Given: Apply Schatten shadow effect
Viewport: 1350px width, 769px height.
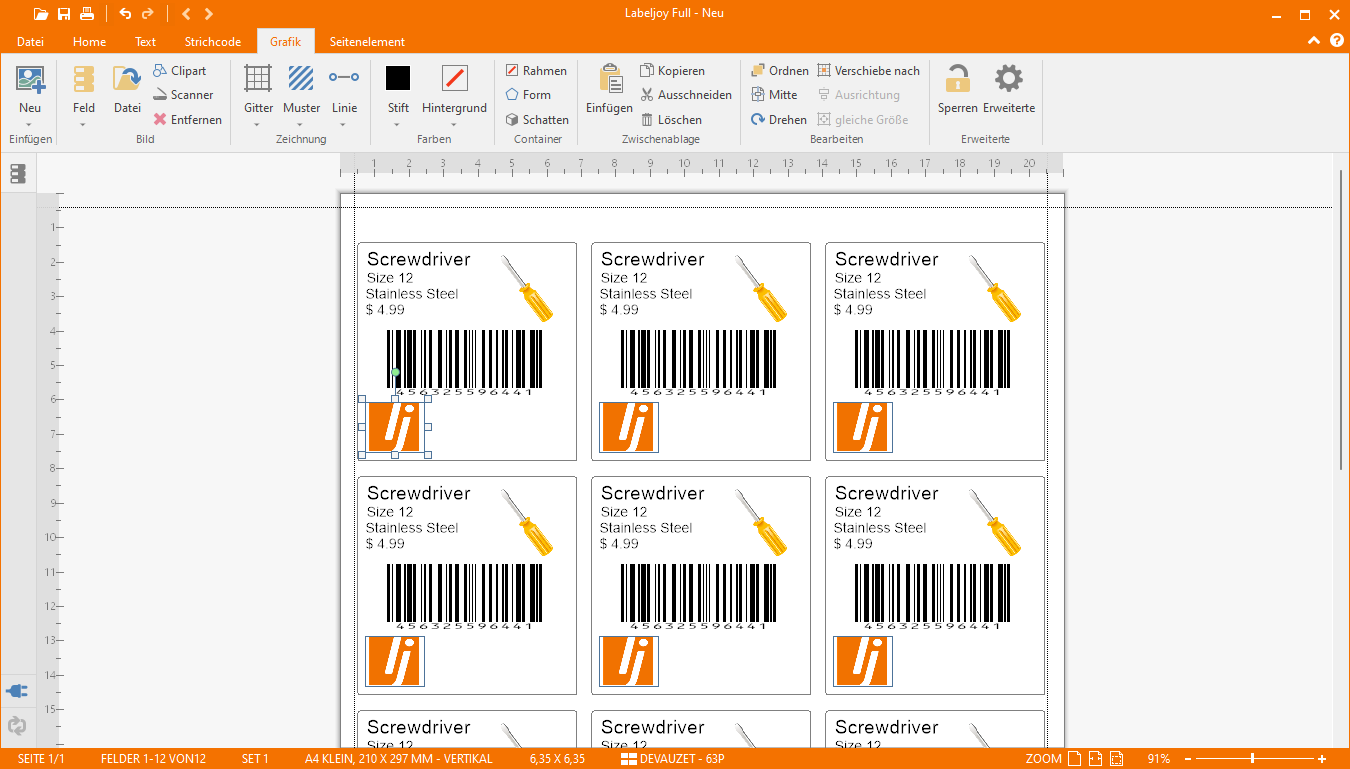Looking at the screenshot, I should point(537,119).
